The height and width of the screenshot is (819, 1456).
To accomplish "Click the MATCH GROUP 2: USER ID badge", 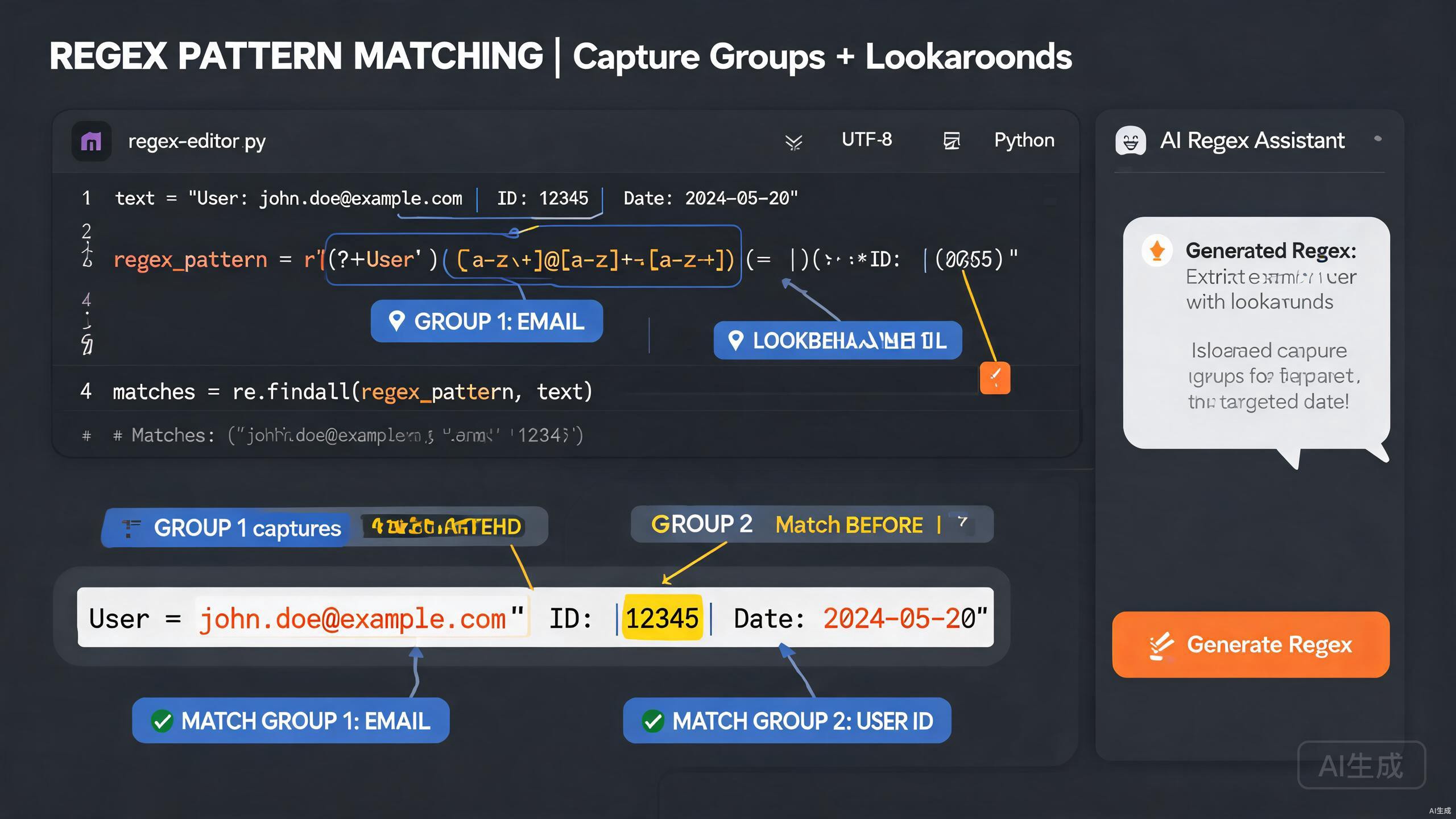I will point(787,721).
